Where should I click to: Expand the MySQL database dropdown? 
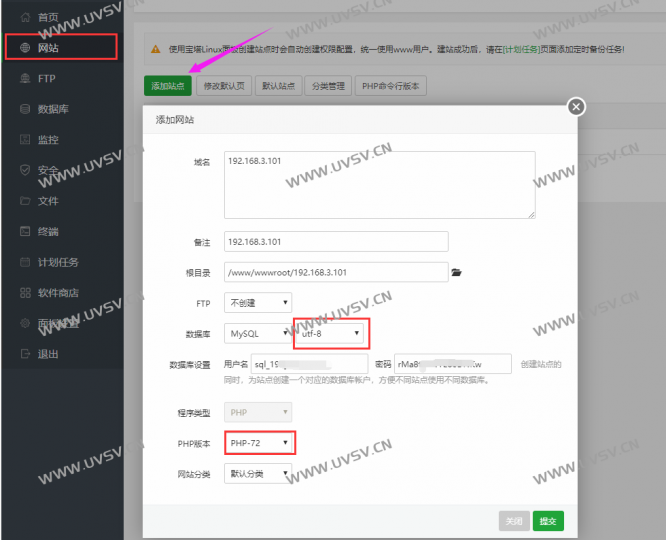tap(258, 334)
